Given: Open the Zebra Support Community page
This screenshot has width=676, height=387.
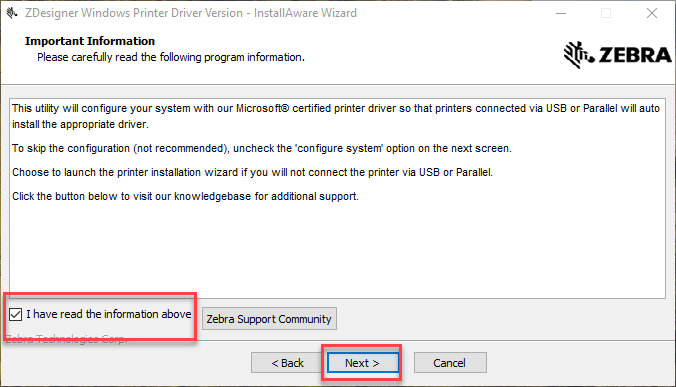Looking at the screenshot, I should coord(269,319).
